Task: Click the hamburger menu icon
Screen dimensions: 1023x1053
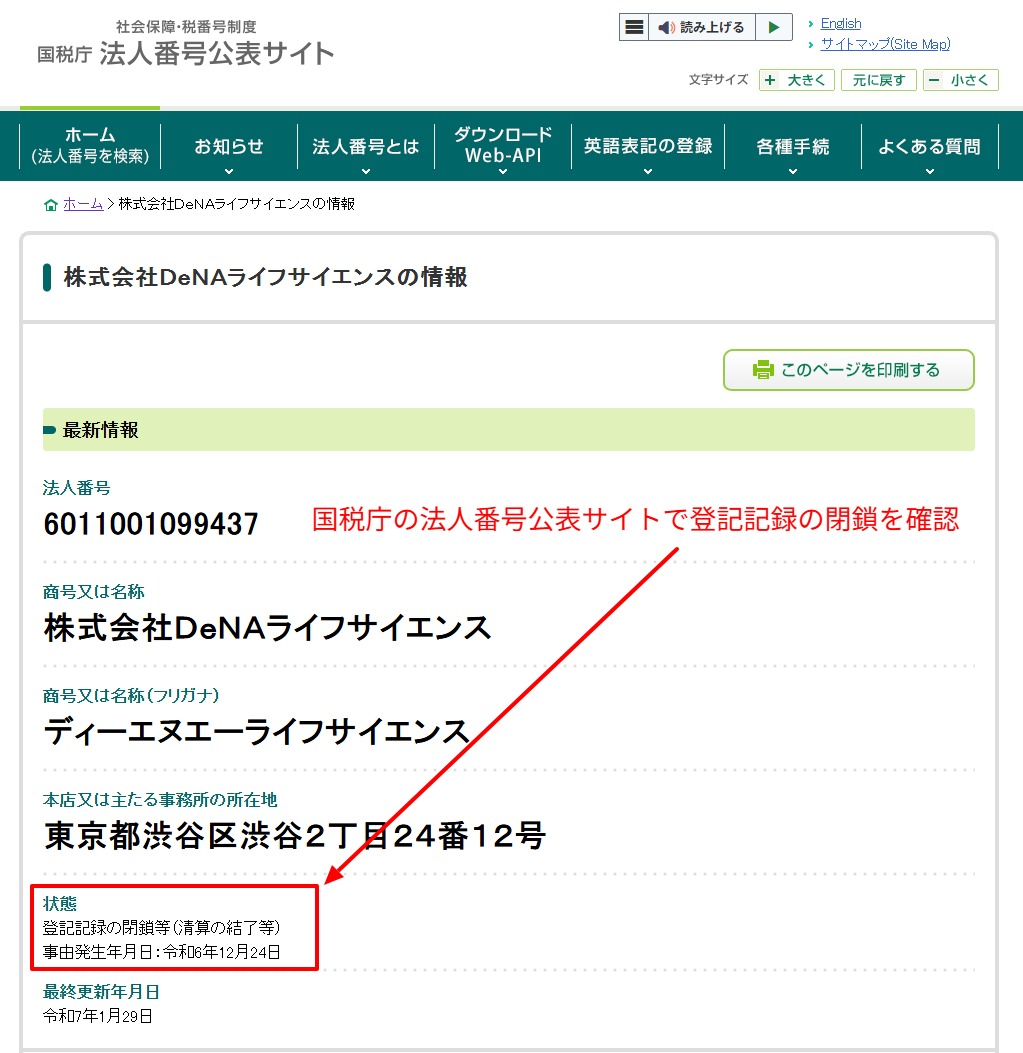Action: (634, 26)
